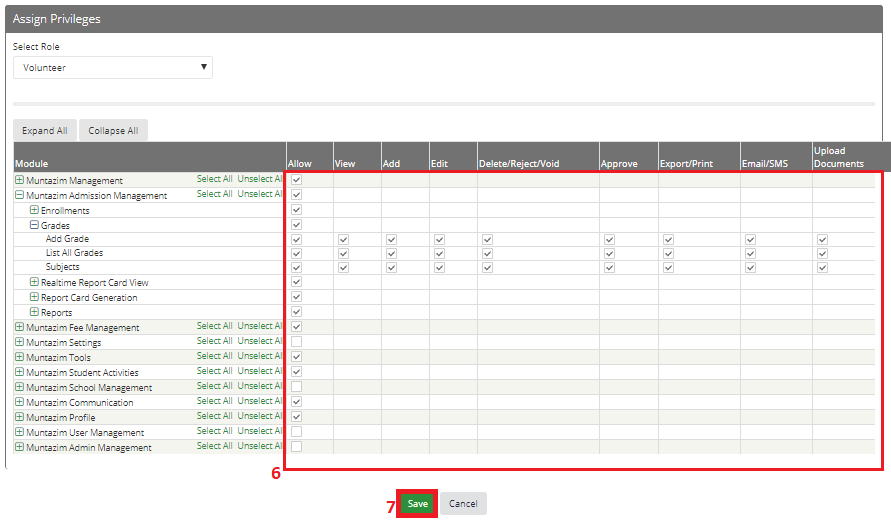
Task: Uncheck Add permission for Add Grade
Action: click(x=392, y=239)
